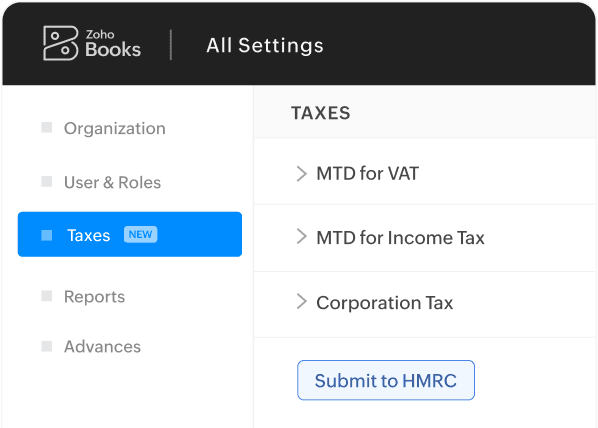Expand Corporation Tax with its chevron
The width and height of the screenshot is (598, 428).
301,301
